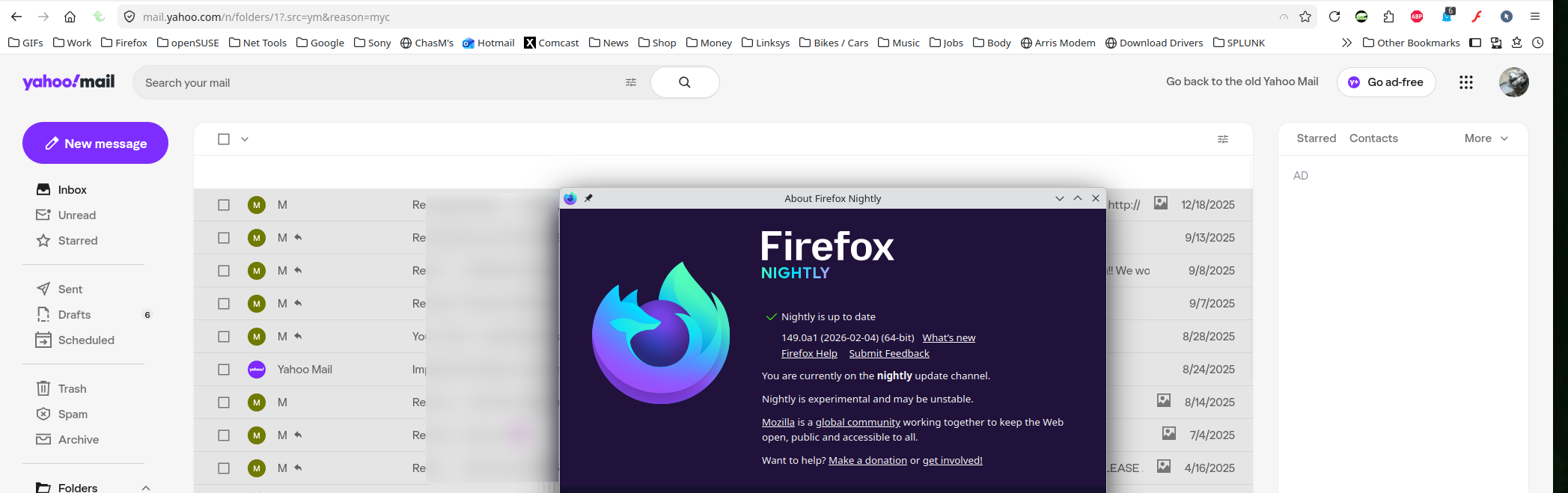Show more bookmarks with the double chevron
The width and height of the screenshot is (1568, 493).
coord(1346,43)
